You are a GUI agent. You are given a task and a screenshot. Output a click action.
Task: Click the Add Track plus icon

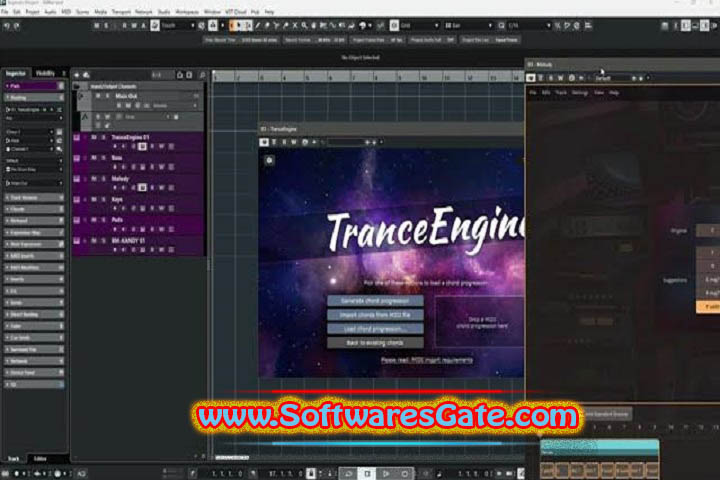point(76,75)
